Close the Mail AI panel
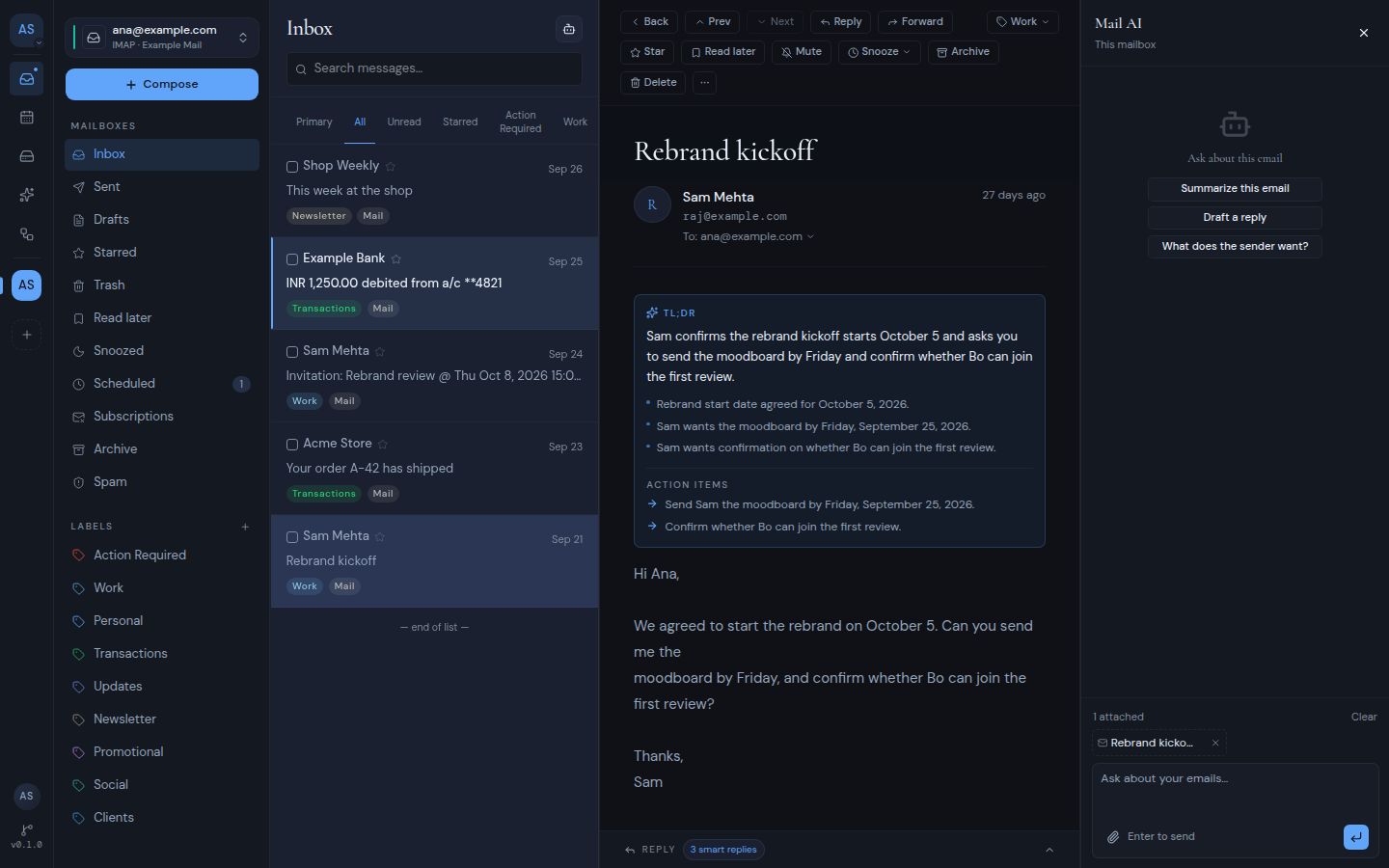Screen dimensions: 1389x868 click(1363, 33)
